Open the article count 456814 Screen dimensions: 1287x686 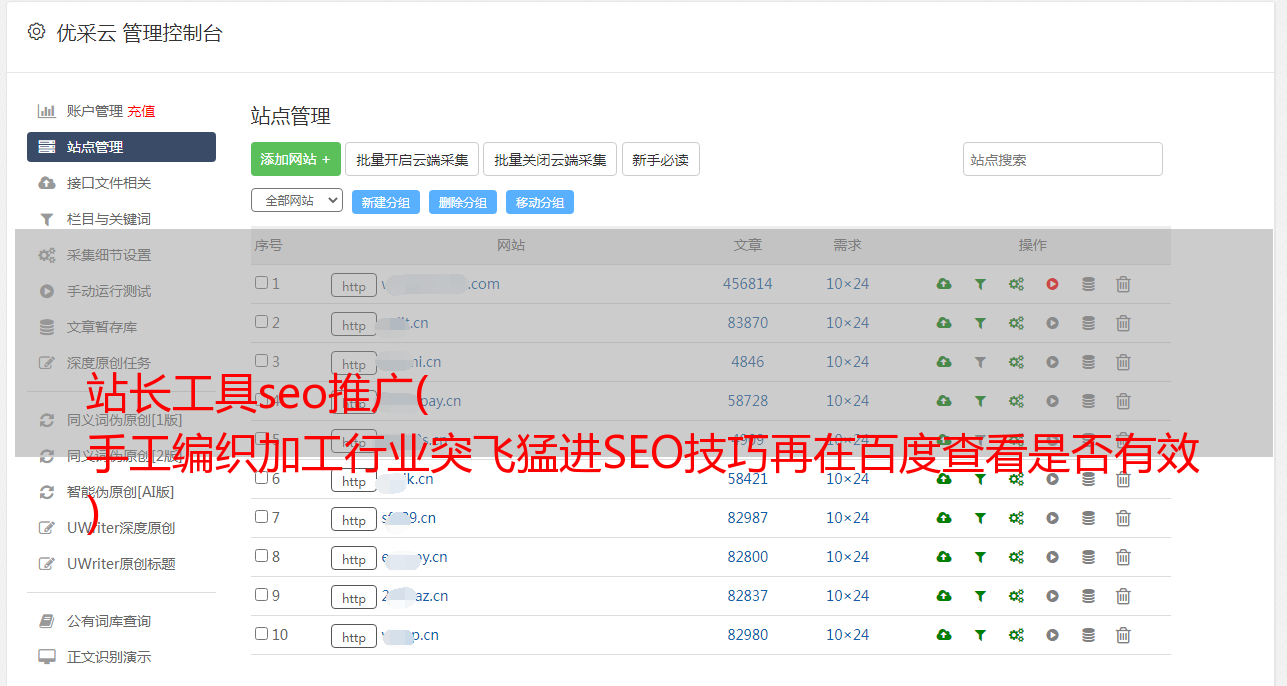tap(748, 284)
